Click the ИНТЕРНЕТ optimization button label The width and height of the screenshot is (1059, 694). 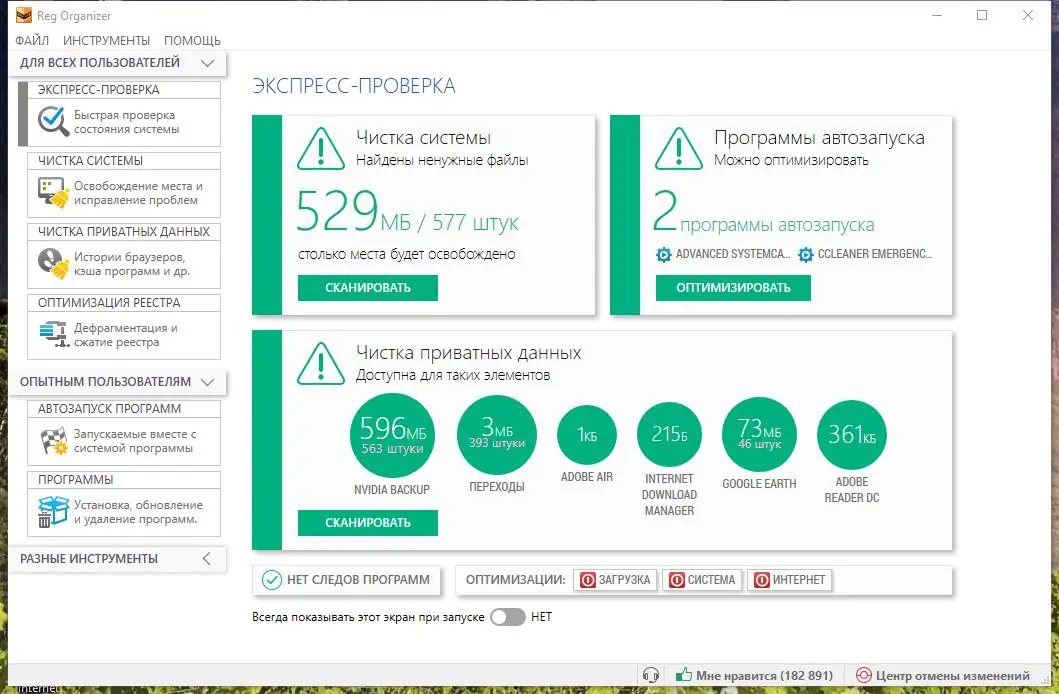click(x=799, y=580)
